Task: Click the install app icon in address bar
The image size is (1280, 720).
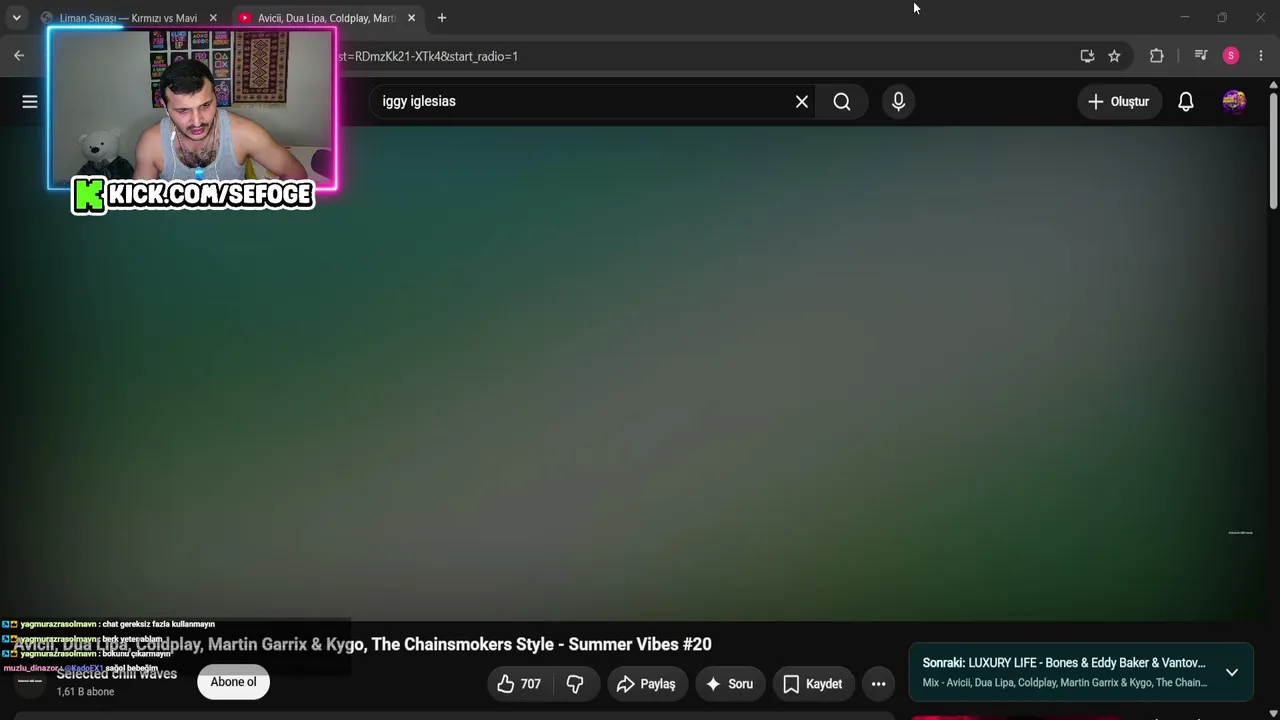Action: pyautogui.click(x=1087, y=56)
